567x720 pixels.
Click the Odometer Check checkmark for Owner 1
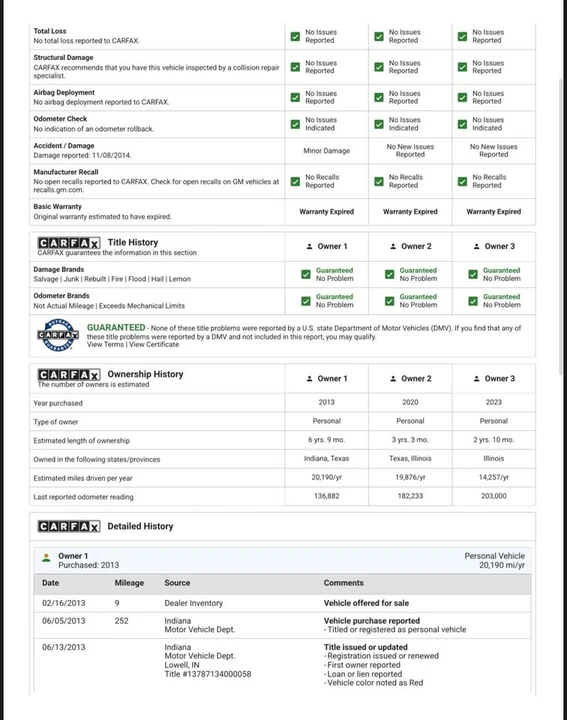coord(295,124)
